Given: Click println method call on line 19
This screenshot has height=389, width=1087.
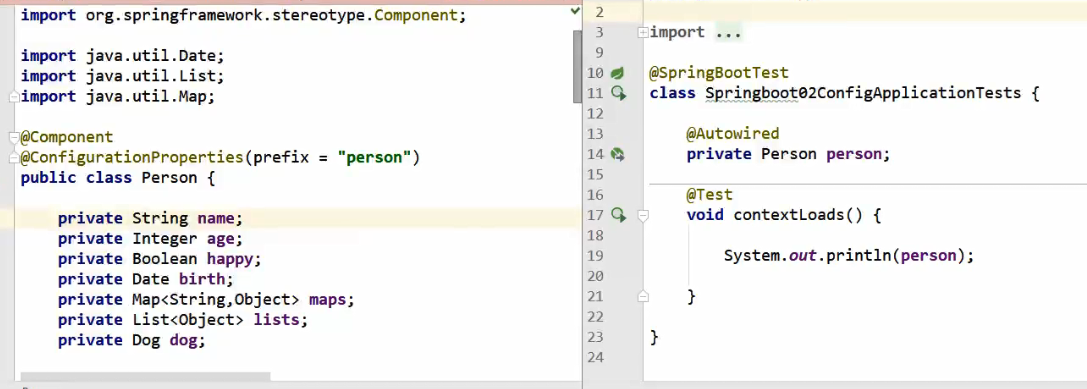Looking at the screenshot, I should [858, 256].
